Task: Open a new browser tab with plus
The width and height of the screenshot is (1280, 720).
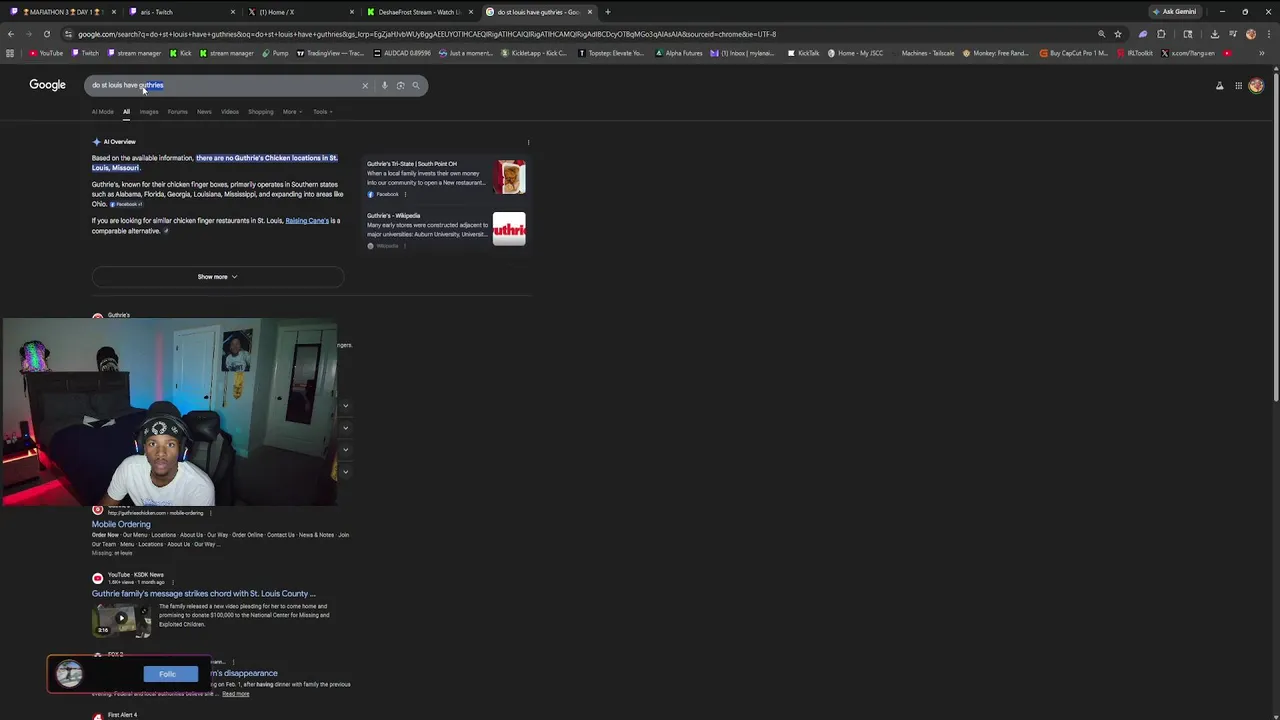Action: [607, 12]
